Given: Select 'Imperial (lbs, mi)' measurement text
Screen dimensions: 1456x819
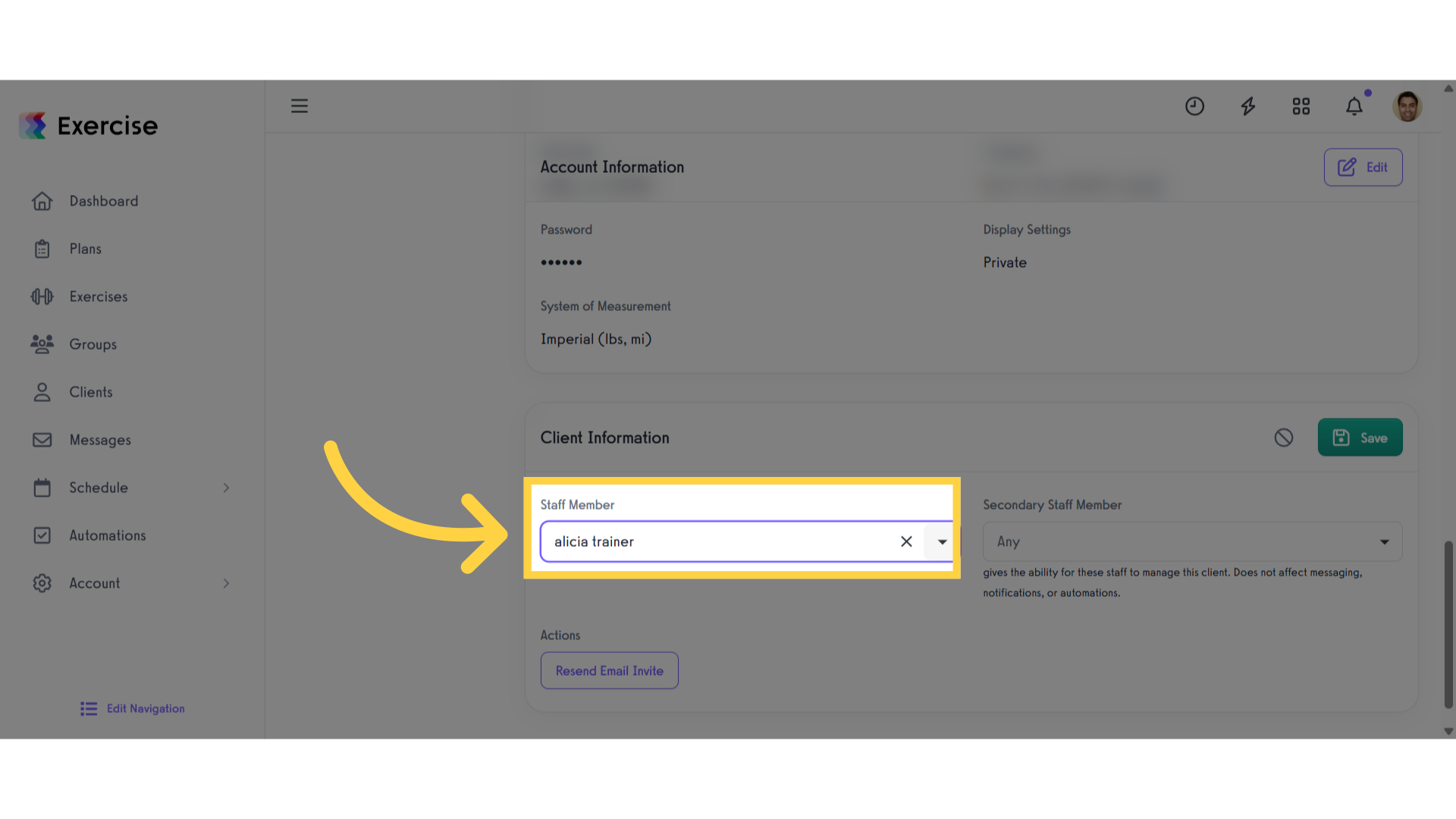Looking at the screenshot, I should point(596,339).
